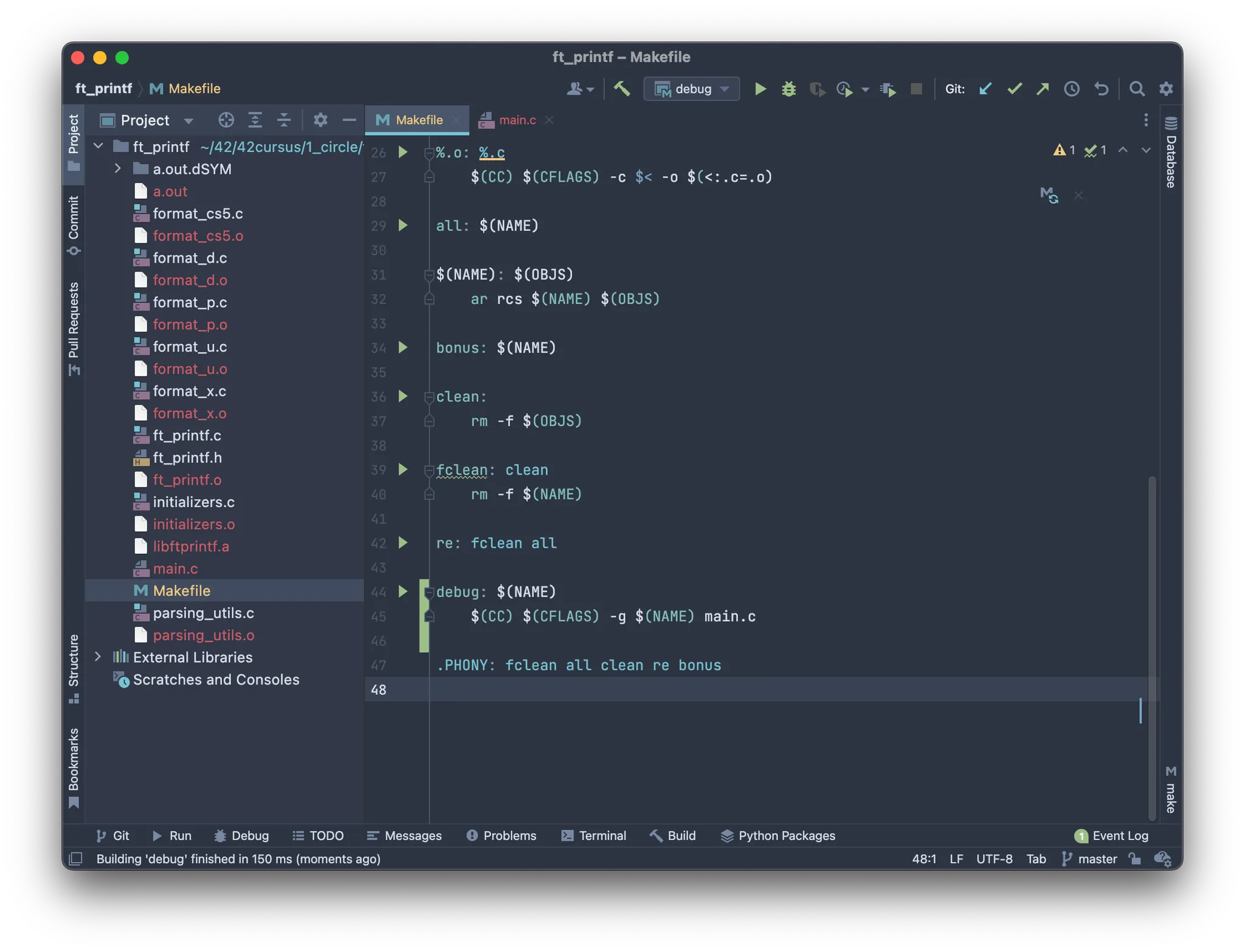Click the reload Makefile changes floating icon
This screenshot has width=1245, height=952.
pos(1049,195)
